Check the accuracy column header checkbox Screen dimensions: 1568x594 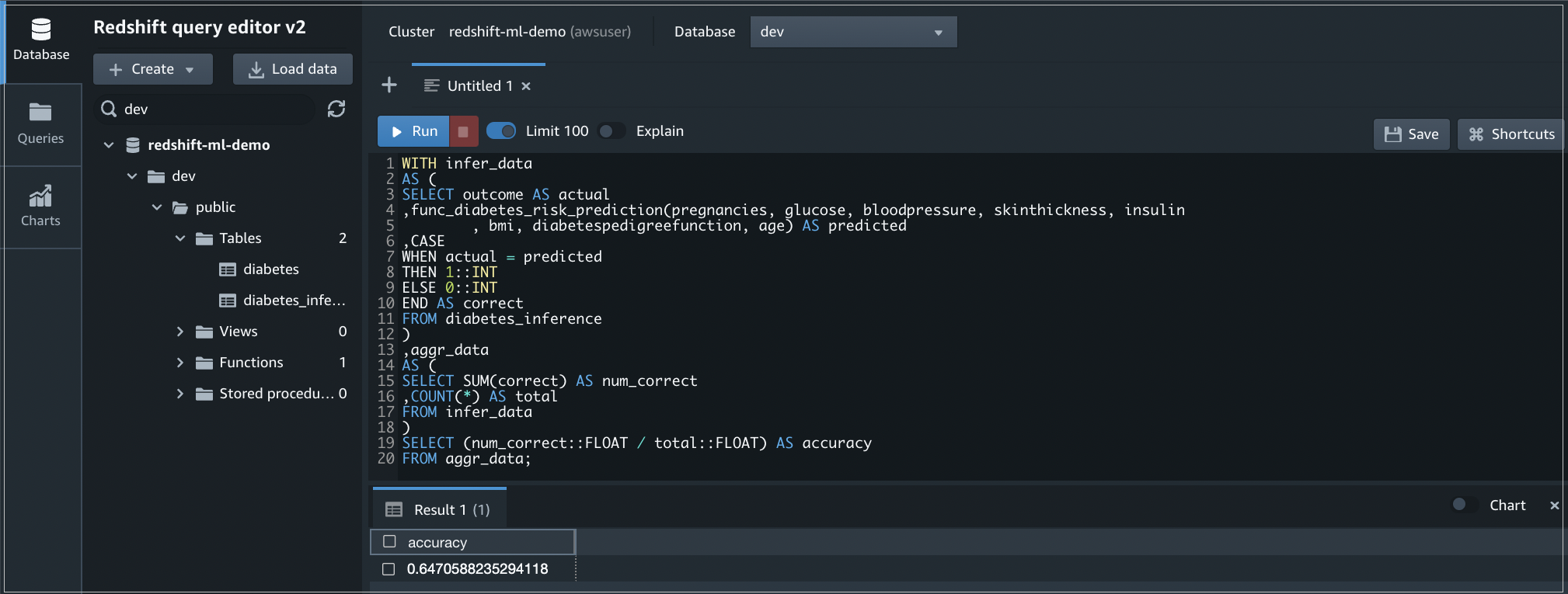click(390, 542)
